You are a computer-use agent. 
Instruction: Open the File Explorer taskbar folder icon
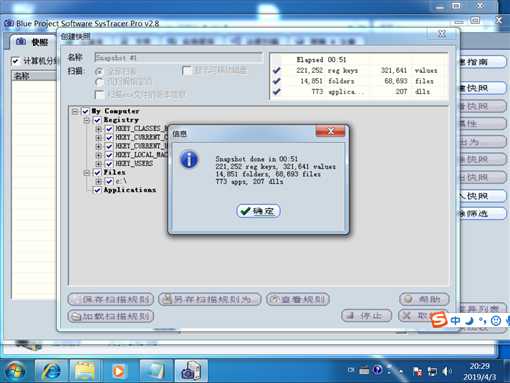click(85, 371)
